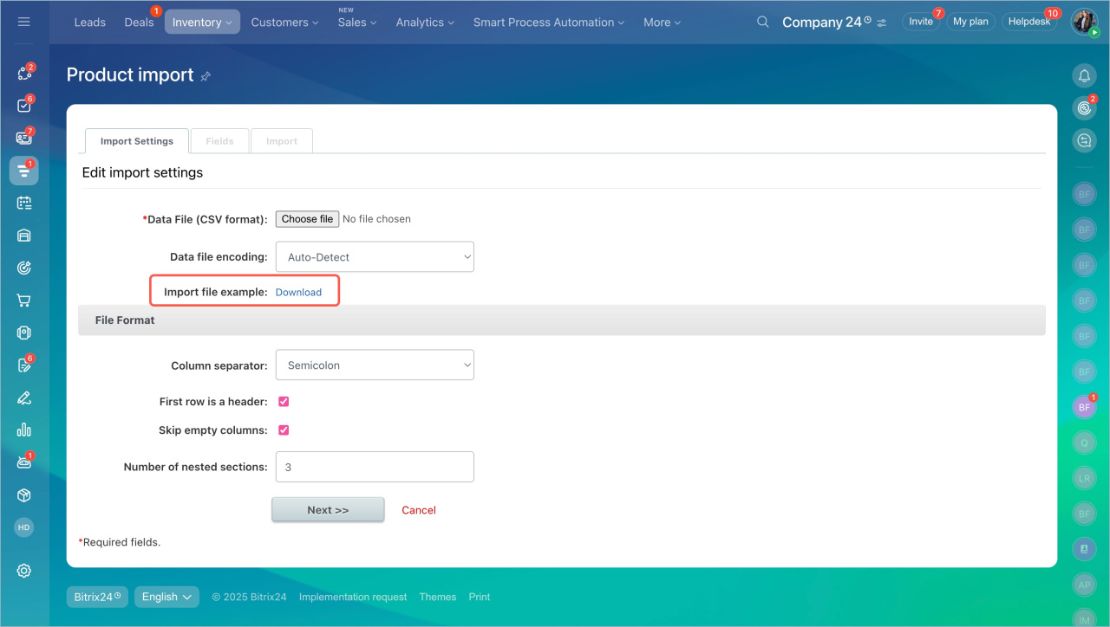Open the notifications bell icon
This screenshot has width=1110, height=627.
pos(1084,76)
